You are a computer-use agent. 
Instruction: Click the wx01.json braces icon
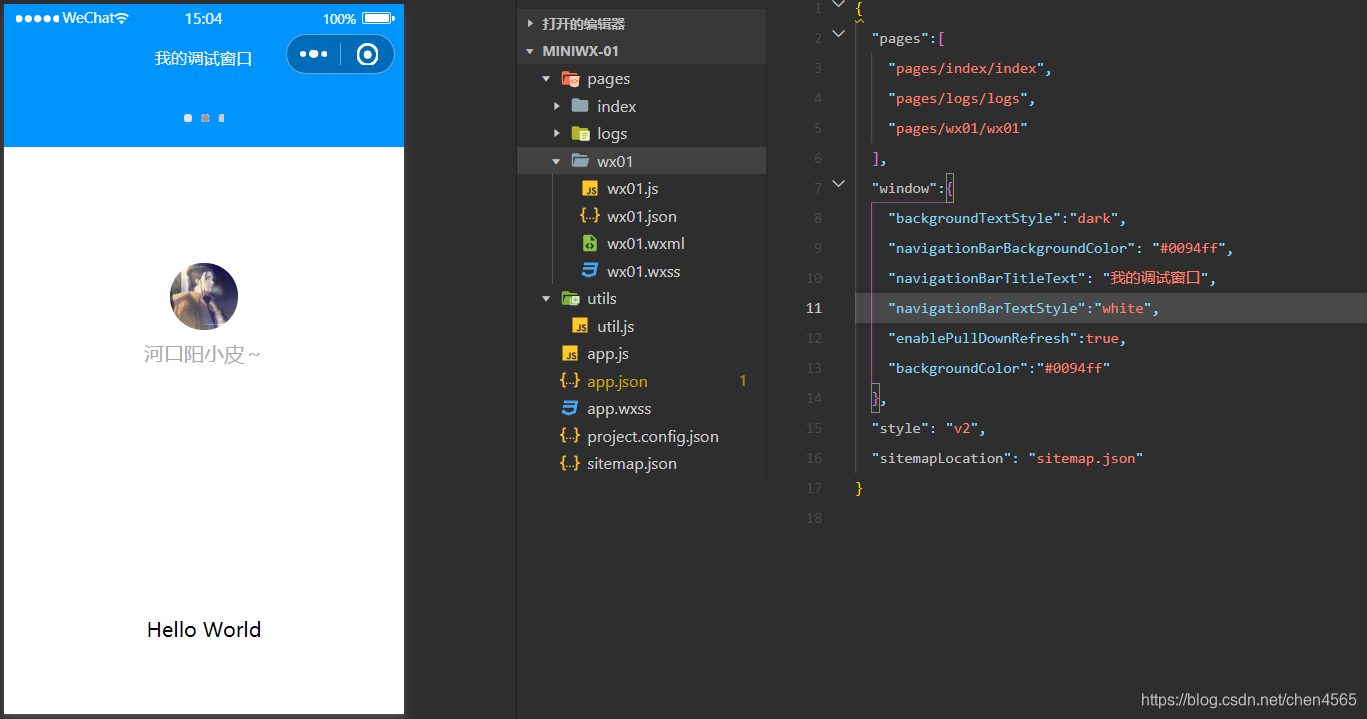pos(590,216)
